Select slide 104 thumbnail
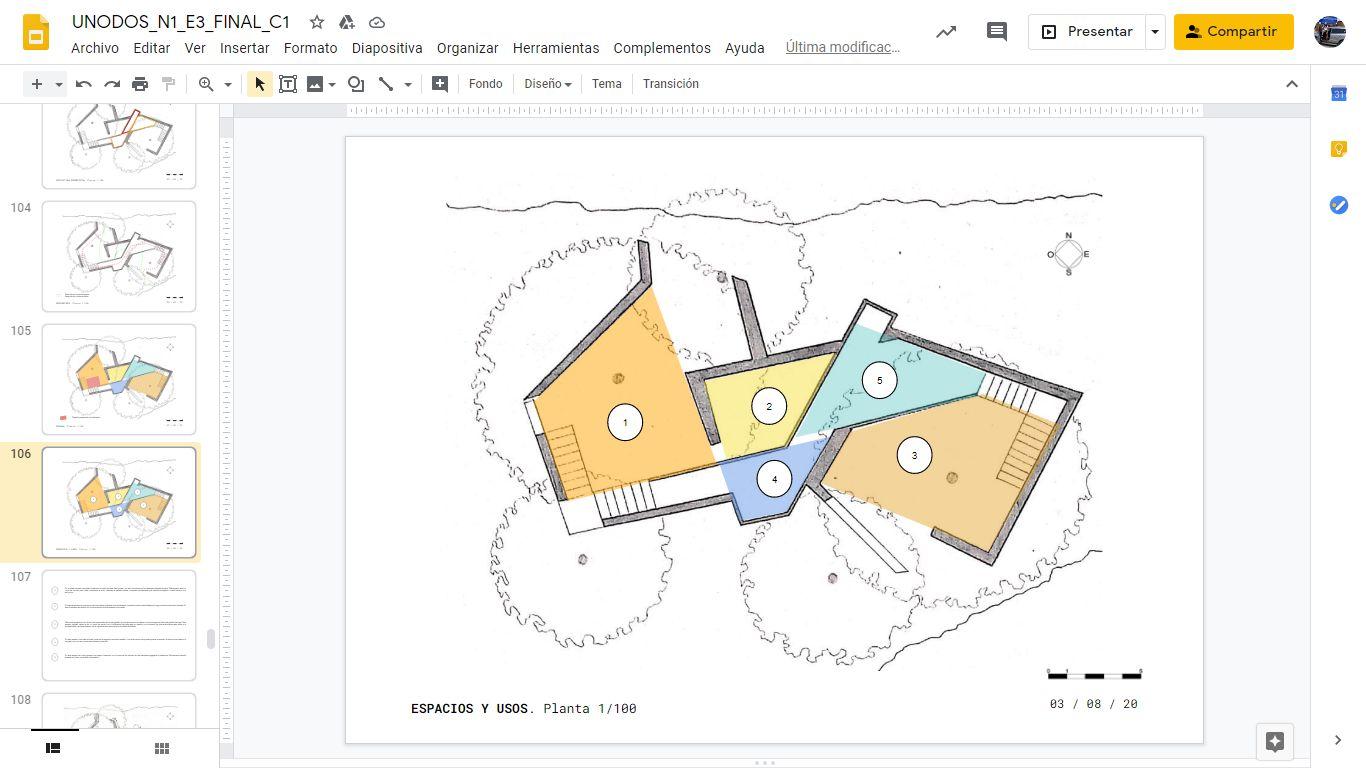This screenshot has width=1366, height=768. [119, 256]
